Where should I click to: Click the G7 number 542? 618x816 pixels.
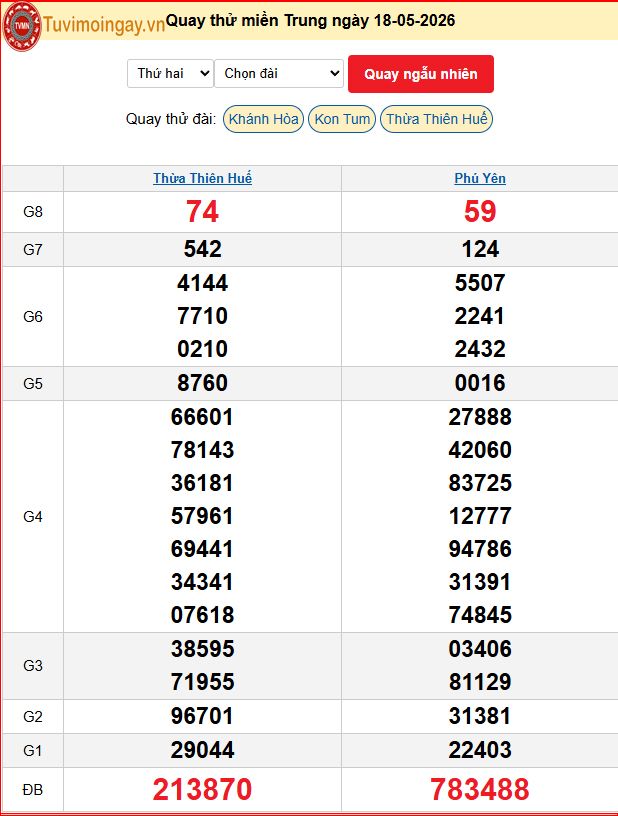click(x=202, y=249)
